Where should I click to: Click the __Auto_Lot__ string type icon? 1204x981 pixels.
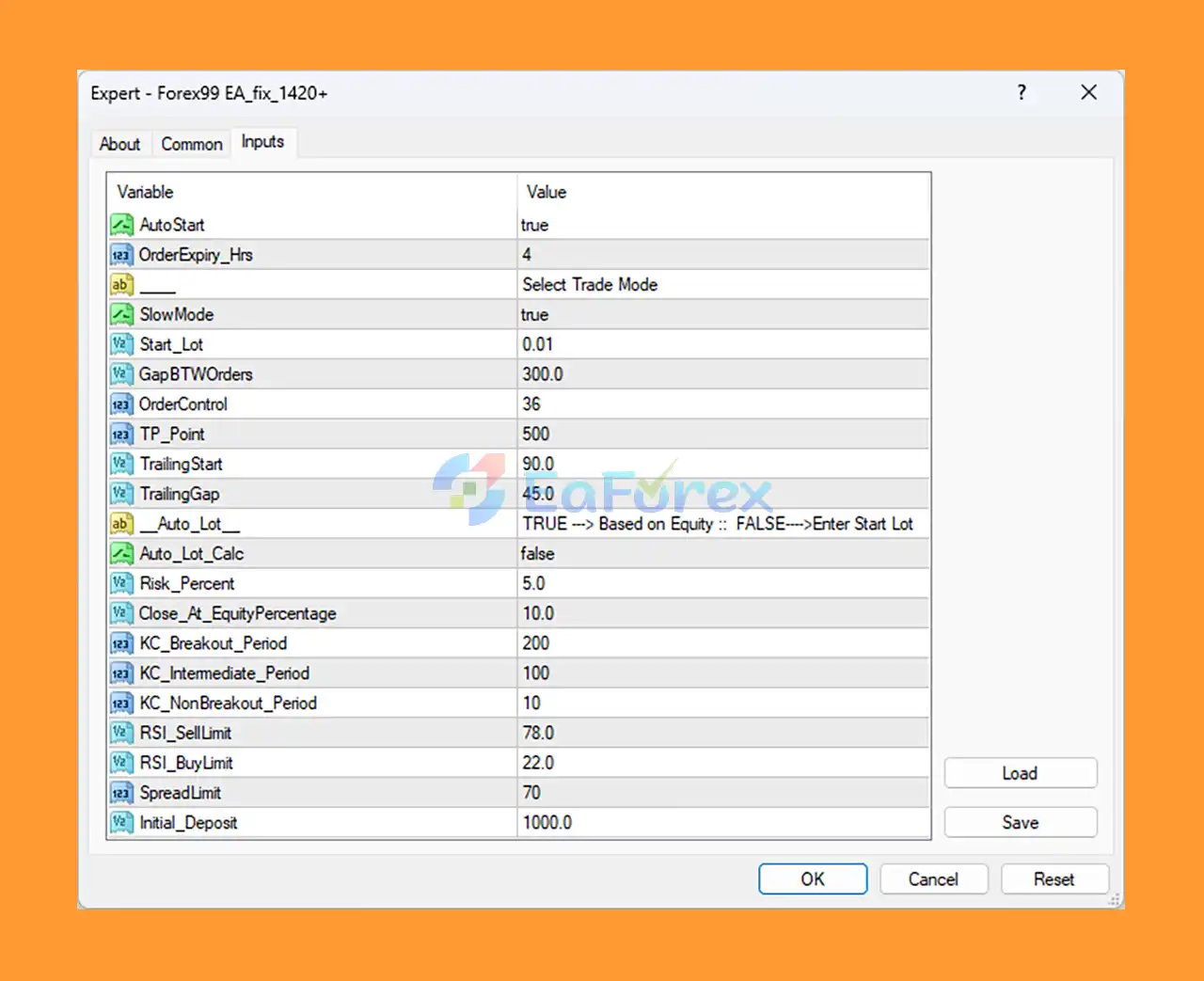tap(122, 524)
